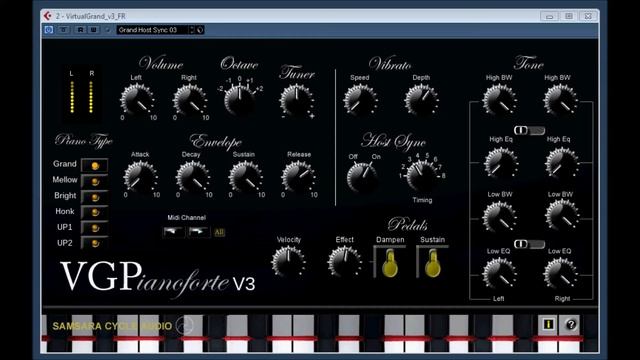This screenshot has width=640, height=360.
Task: Select the Grand piano type button
Action: coord(95,165)
